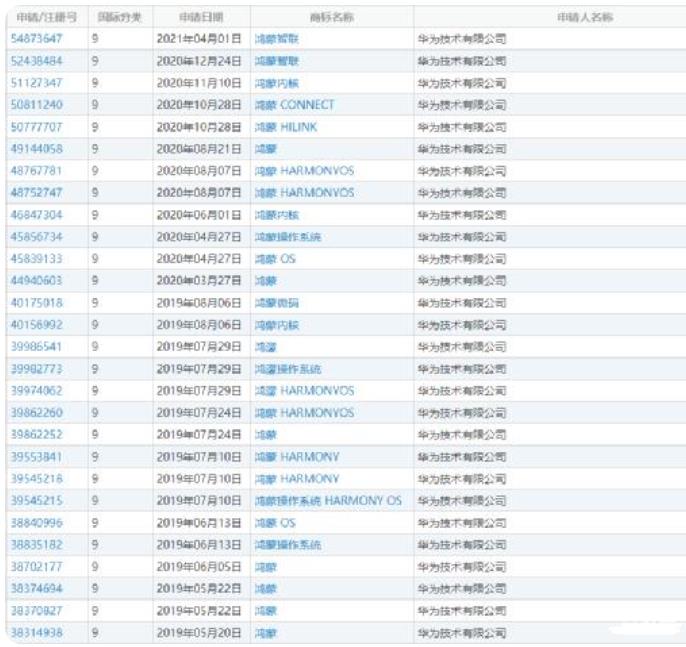The image size is (686, 647).
Task: Click the last application number 38314938
Action: pyautogui.click(x=36, y=632)
